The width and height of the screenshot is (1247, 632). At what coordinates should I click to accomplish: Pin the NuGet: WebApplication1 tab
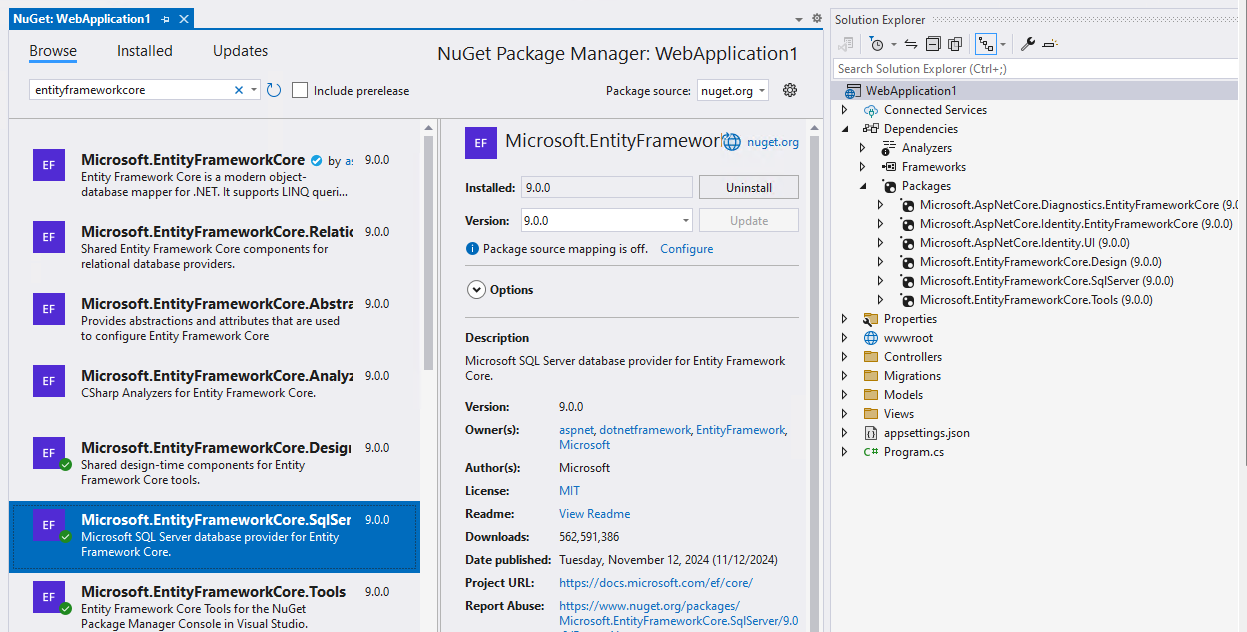[x=165, y=19]
